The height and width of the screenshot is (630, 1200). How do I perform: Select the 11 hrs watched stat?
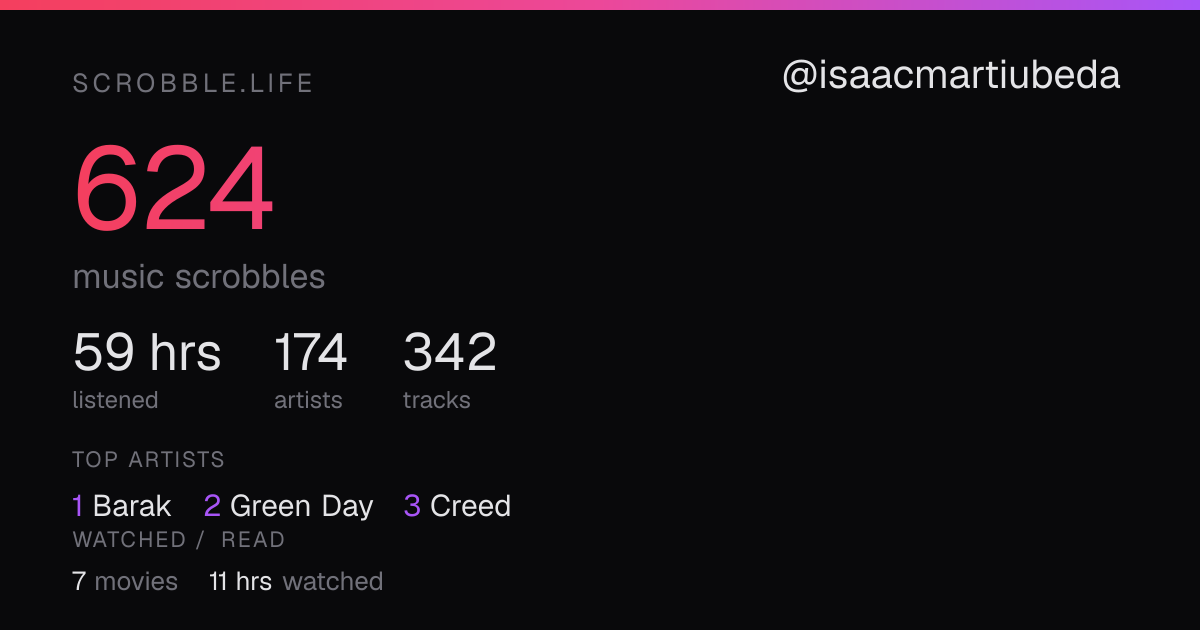click(296, 581)
